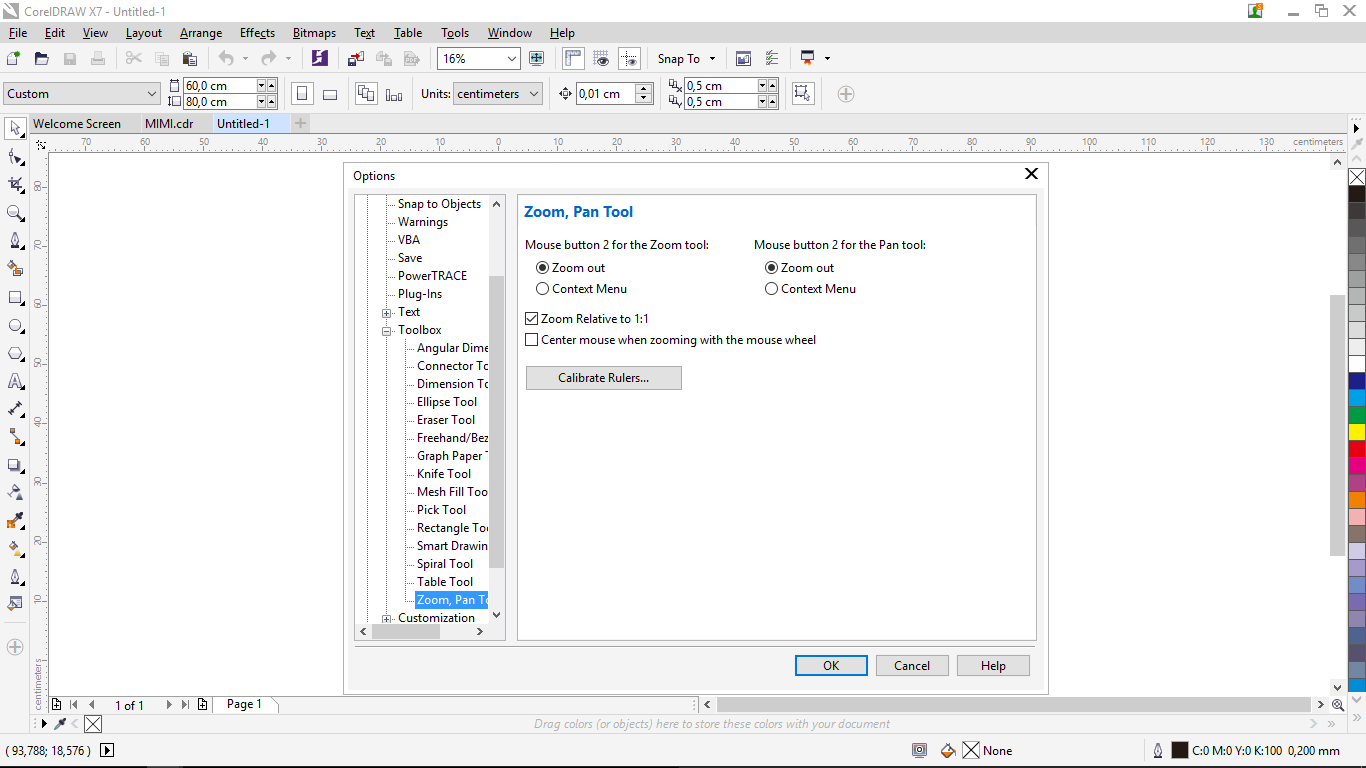Viewport: 1366px width, 768px height.
Task: Open the Bitmaps menu
Action: click(x=313, y=32)
